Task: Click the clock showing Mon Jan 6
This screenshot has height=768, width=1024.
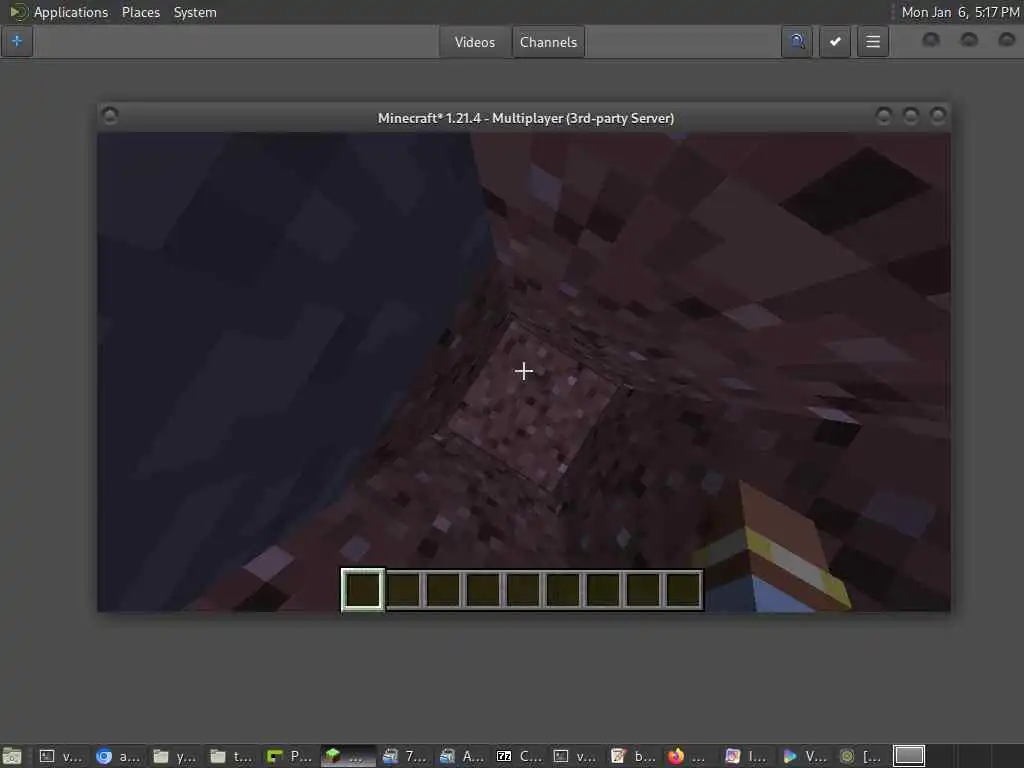Action: 960,12
